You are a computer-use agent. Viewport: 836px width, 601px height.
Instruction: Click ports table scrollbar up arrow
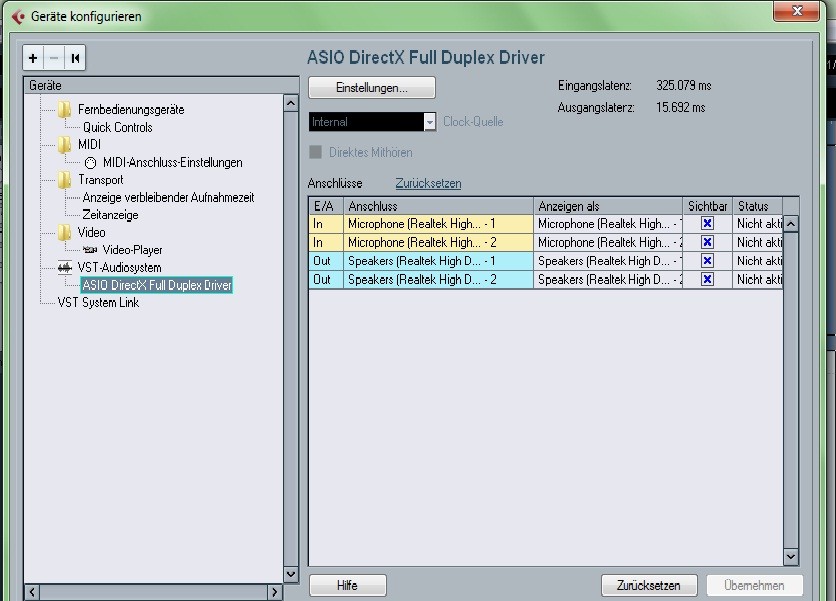(791, 224)
